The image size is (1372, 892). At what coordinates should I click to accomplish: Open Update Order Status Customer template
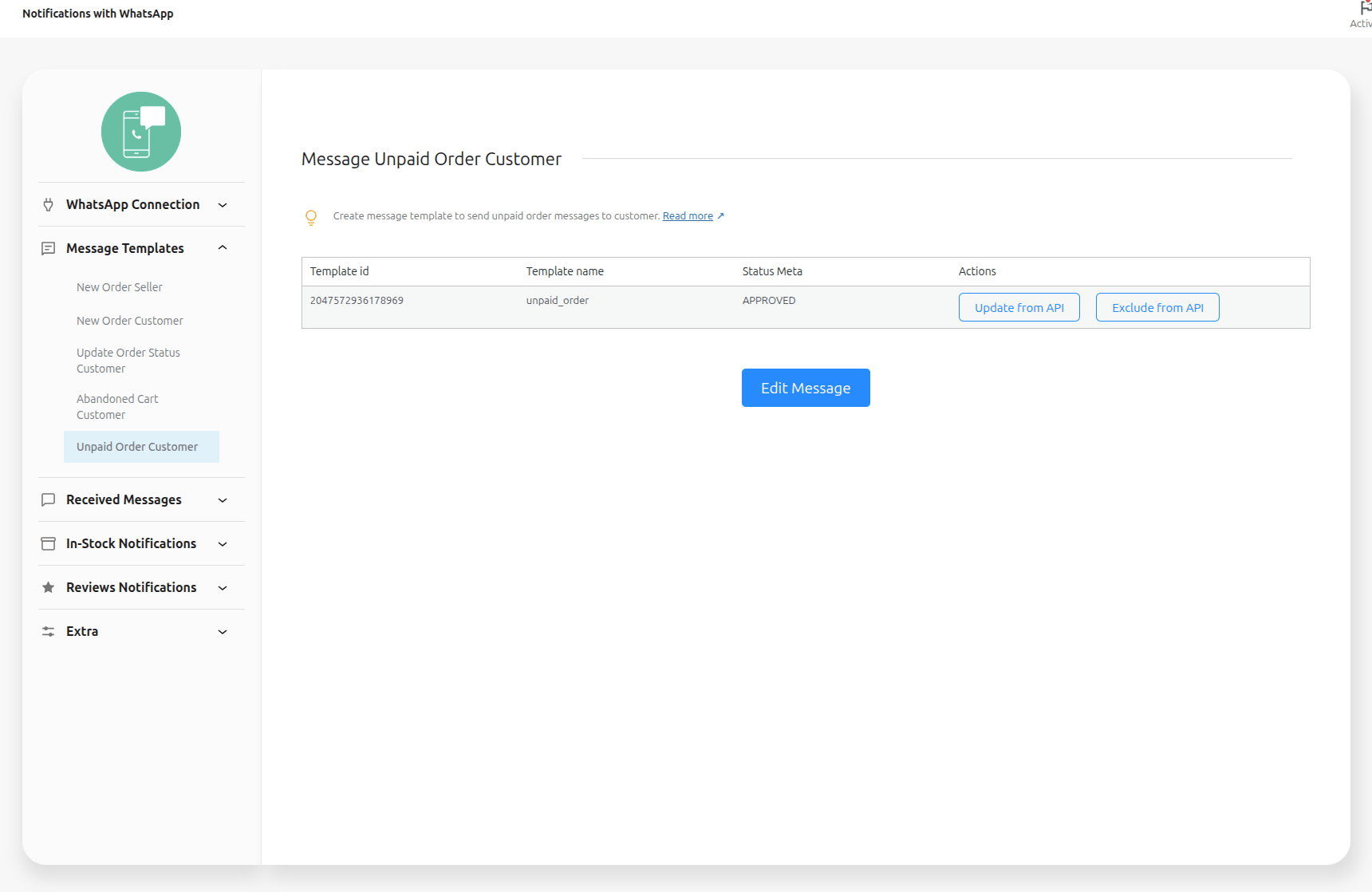click(x=128, y=361)
